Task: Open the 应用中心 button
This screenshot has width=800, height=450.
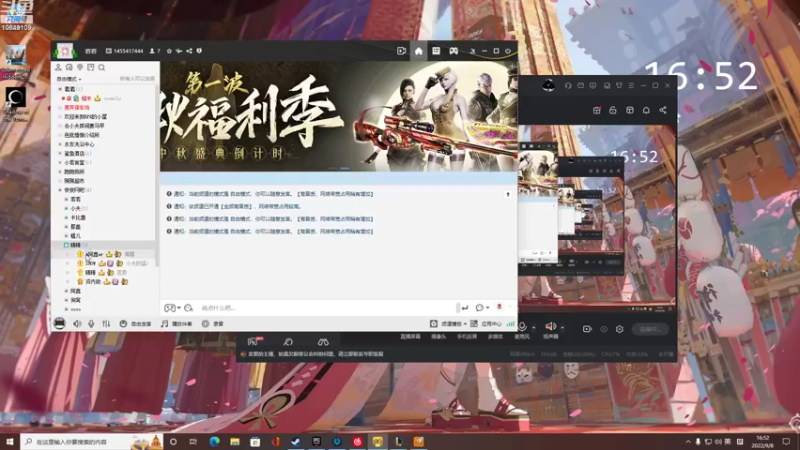Action: tap(486, 323)
